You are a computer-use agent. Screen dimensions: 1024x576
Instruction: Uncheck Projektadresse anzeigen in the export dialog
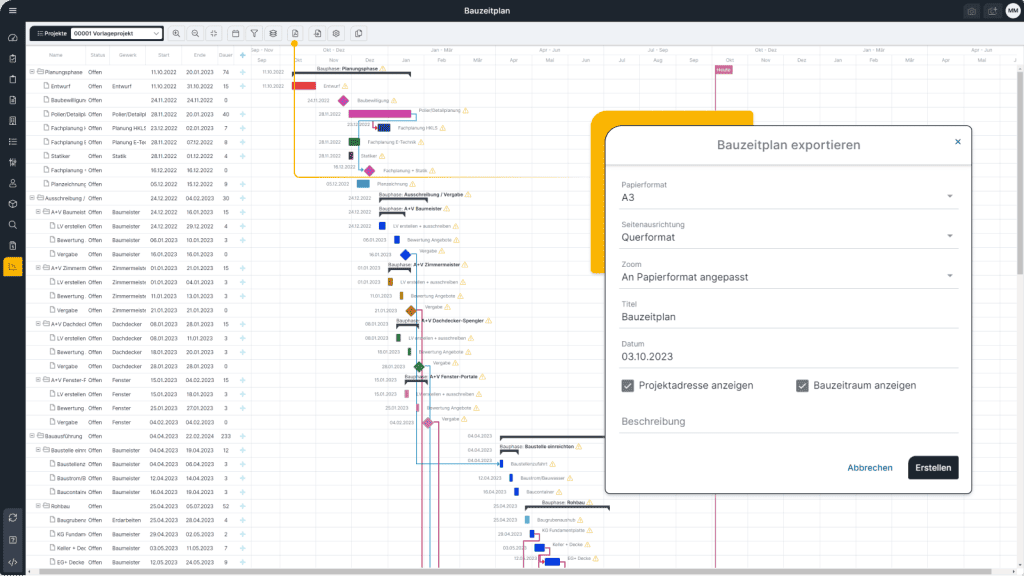pos(625,386)
